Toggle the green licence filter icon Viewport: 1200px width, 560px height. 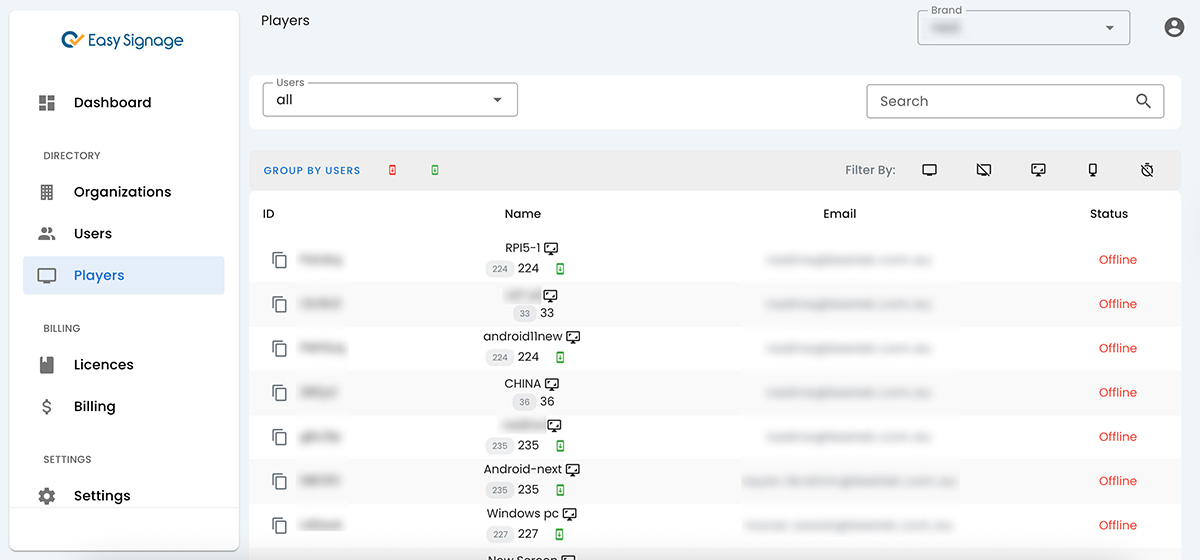[434, 170]
